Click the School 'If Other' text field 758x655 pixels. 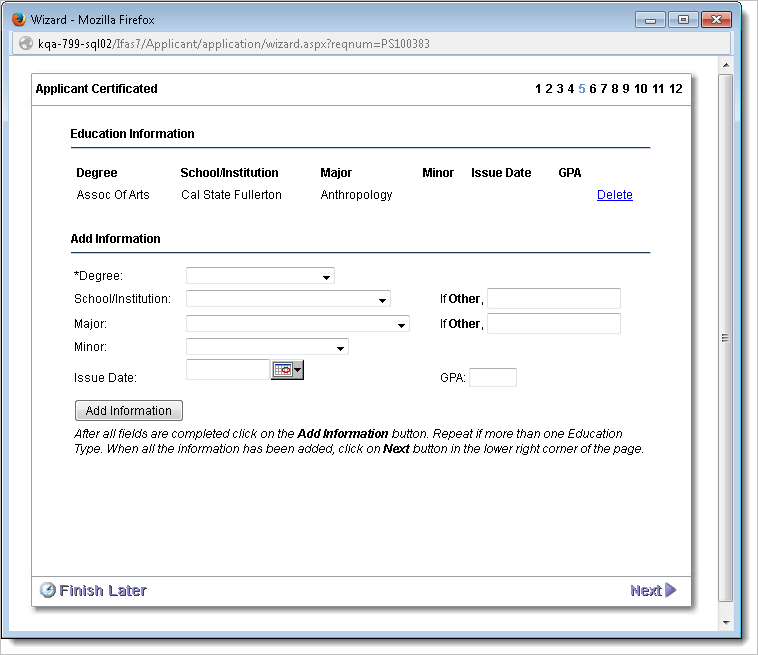pyautogui.click(x=553, y=299)
